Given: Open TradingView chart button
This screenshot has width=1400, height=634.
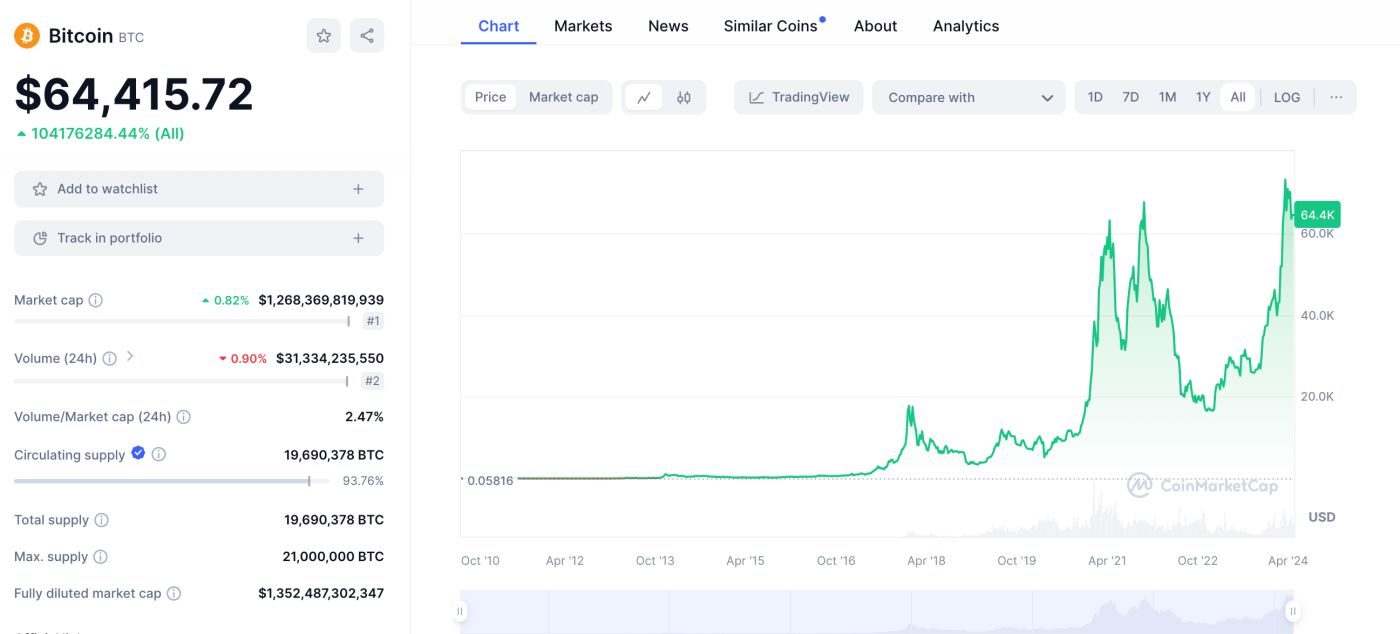Looking at the screenshot, I should [x=799, y=97].
